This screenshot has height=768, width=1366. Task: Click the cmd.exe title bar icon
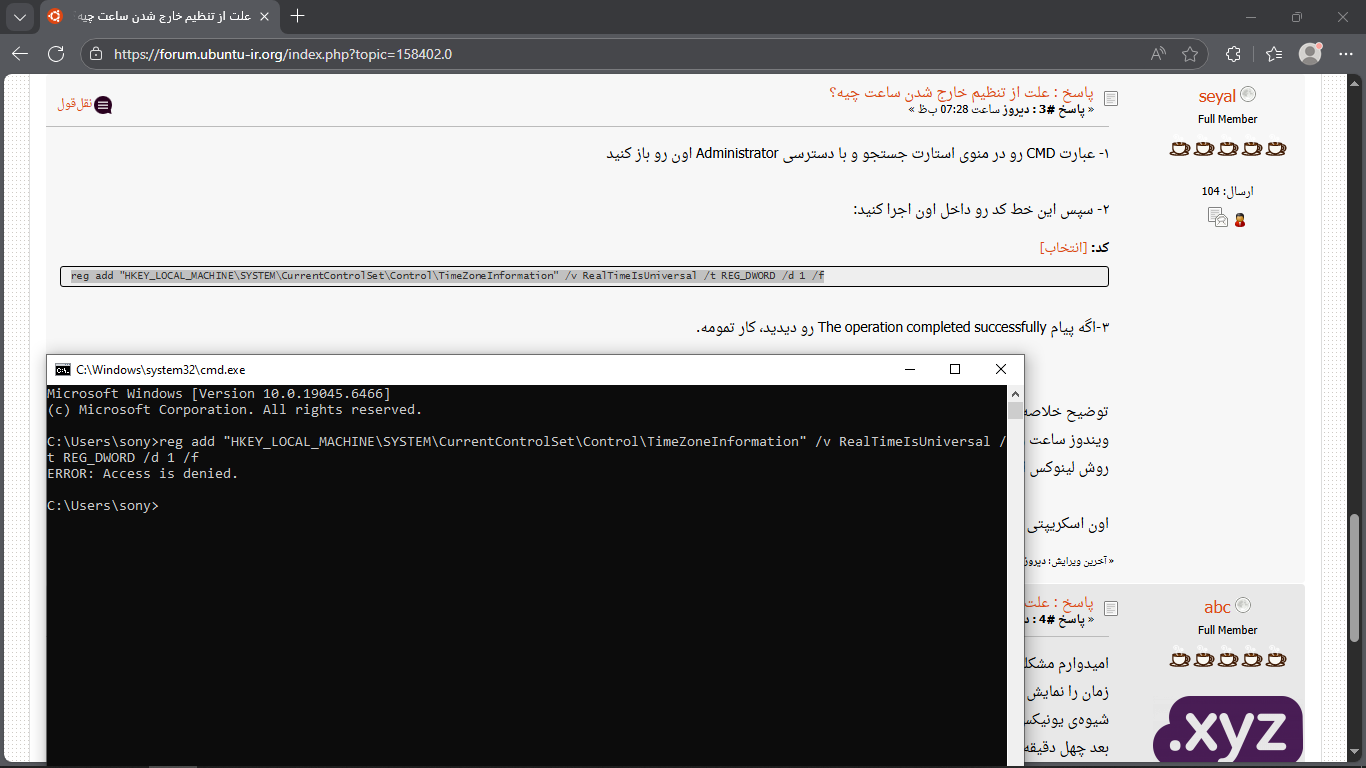click(62, 369)
